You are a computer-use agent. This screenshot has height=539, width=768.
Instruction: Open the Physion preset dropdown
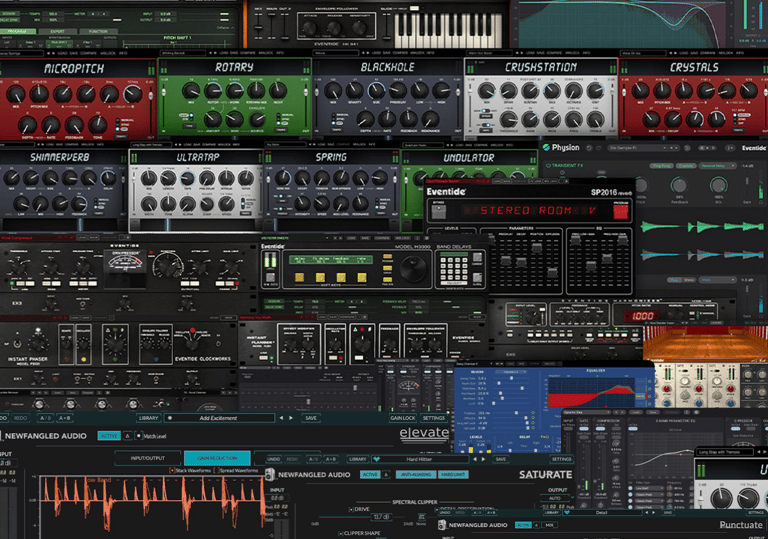[x=644, y=147]
